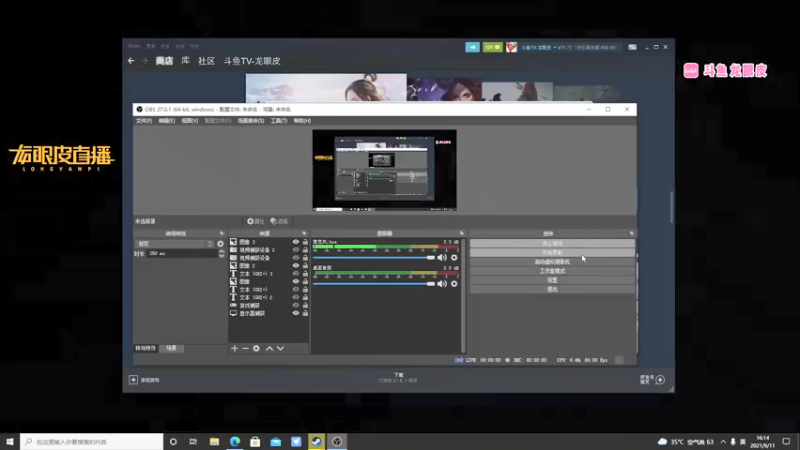
Task: Open Task View on the taskbar
Action: [x=193, y=441]
